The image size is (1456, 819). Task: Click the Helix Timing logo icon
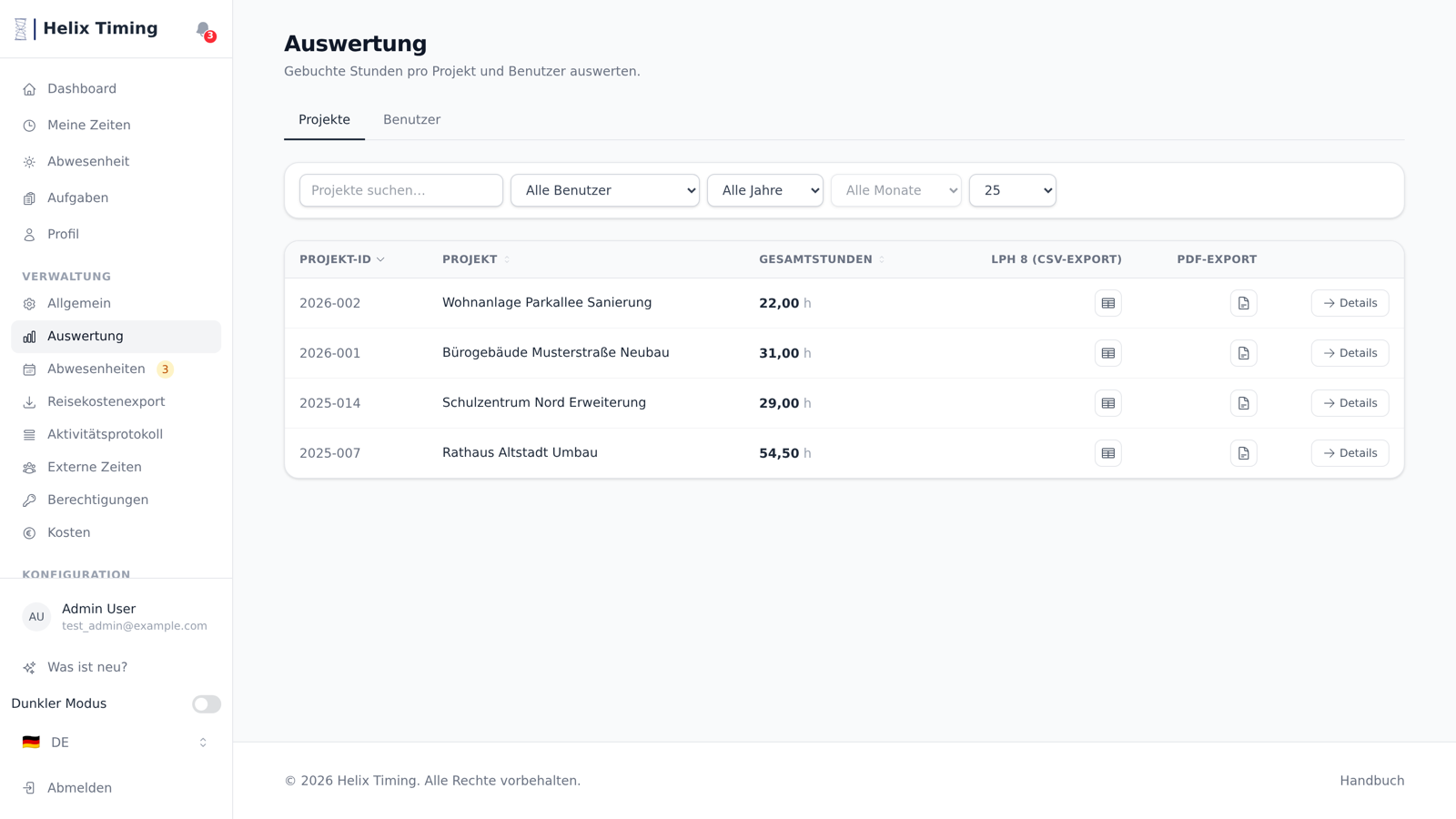pos(21,29)
